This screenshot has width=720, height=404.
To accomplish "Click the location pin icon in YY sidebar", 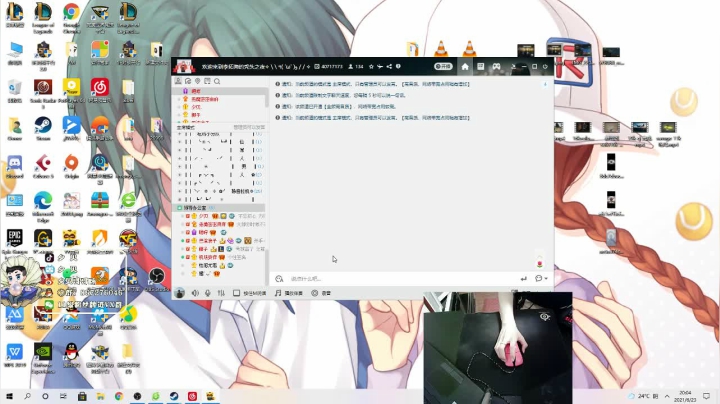I will click(x=197, y=81).
